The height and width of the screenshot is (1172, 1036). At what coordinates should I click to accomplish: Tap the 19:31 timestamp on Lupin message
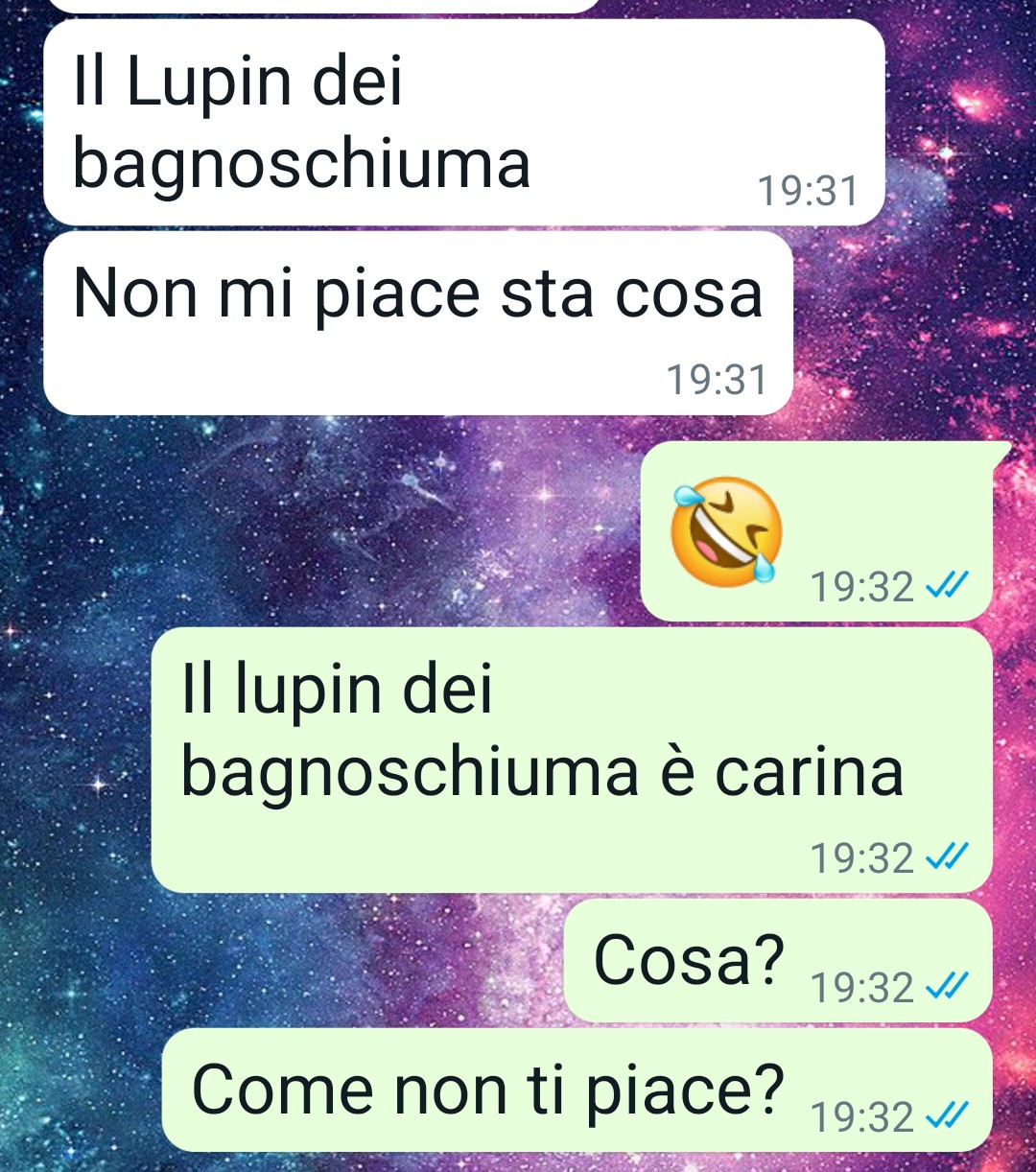[808, 191]
